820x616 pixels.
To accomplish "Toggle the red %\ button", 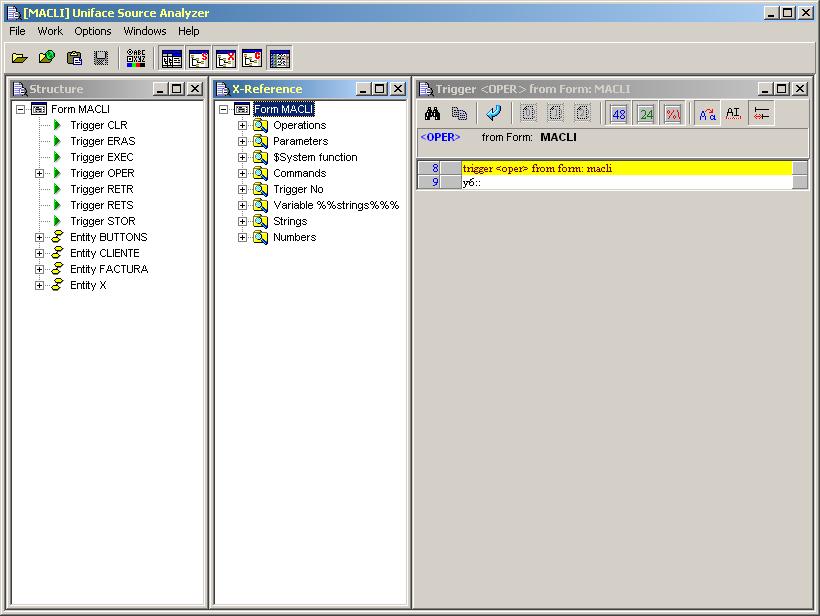I will click(673, 114).
